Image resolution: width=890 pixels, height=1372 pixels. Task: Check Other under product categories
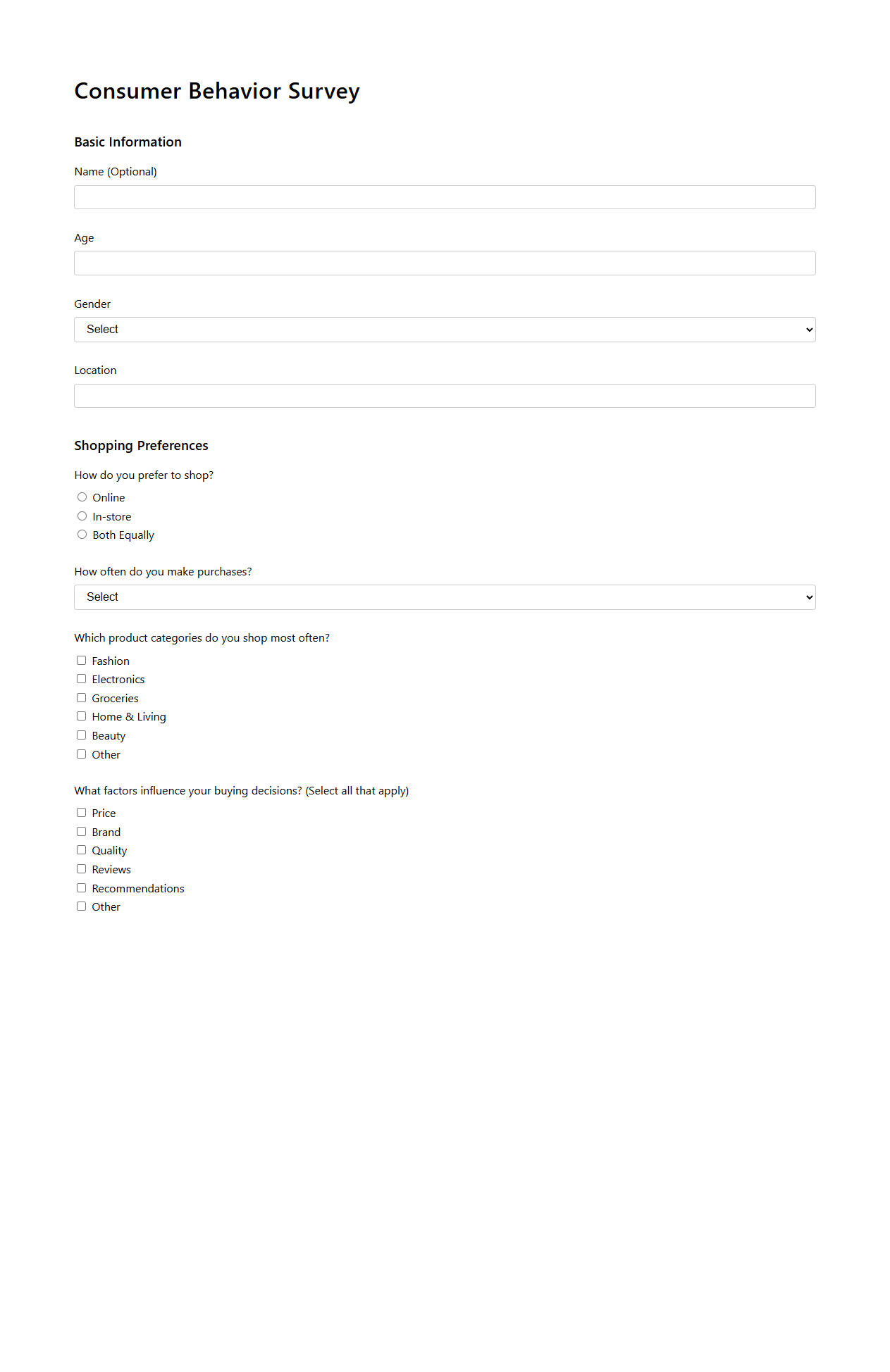point(81,754)
